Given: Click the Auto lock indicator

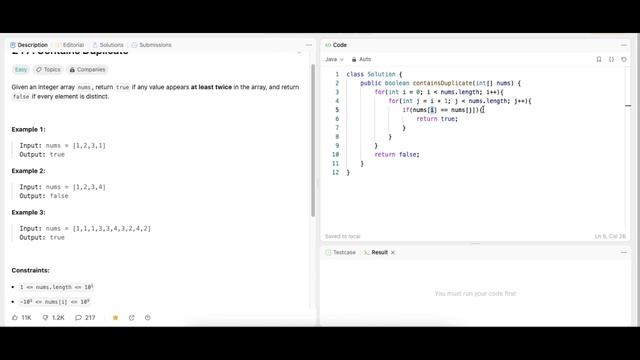Looking at the screenshot, I should [361, 59].
